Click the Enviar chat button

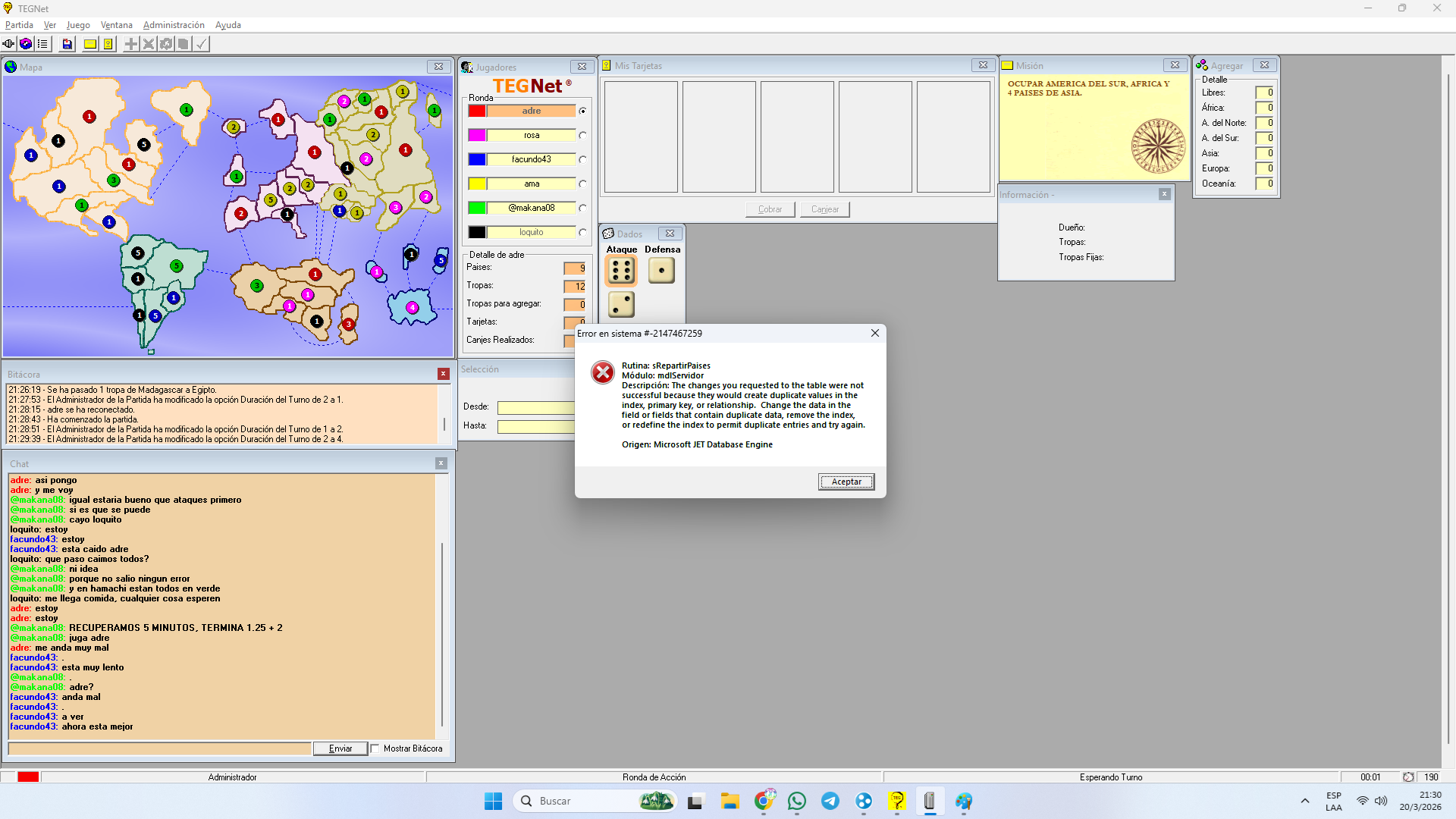tap(340, 748)
